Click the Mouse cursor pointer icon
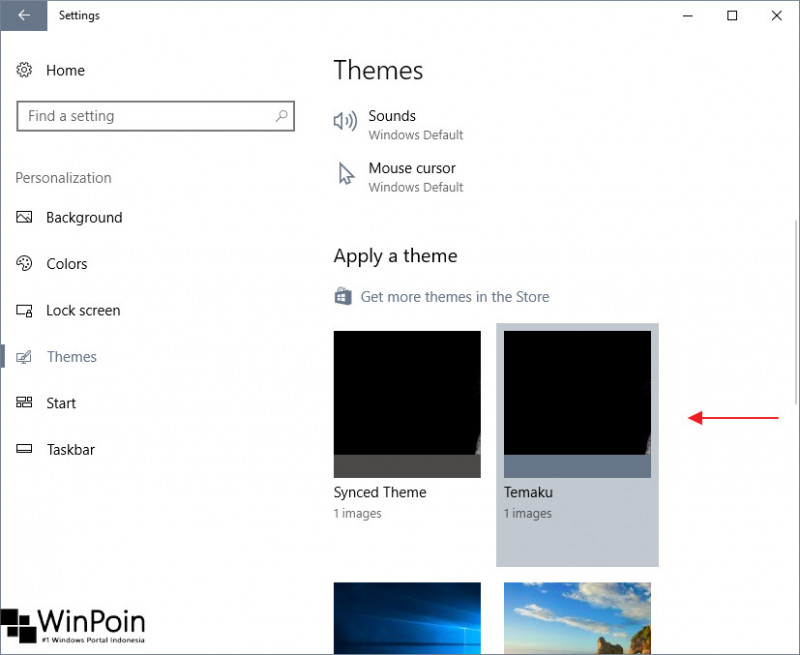Screen dimensions: 800x655 [346, 173]
